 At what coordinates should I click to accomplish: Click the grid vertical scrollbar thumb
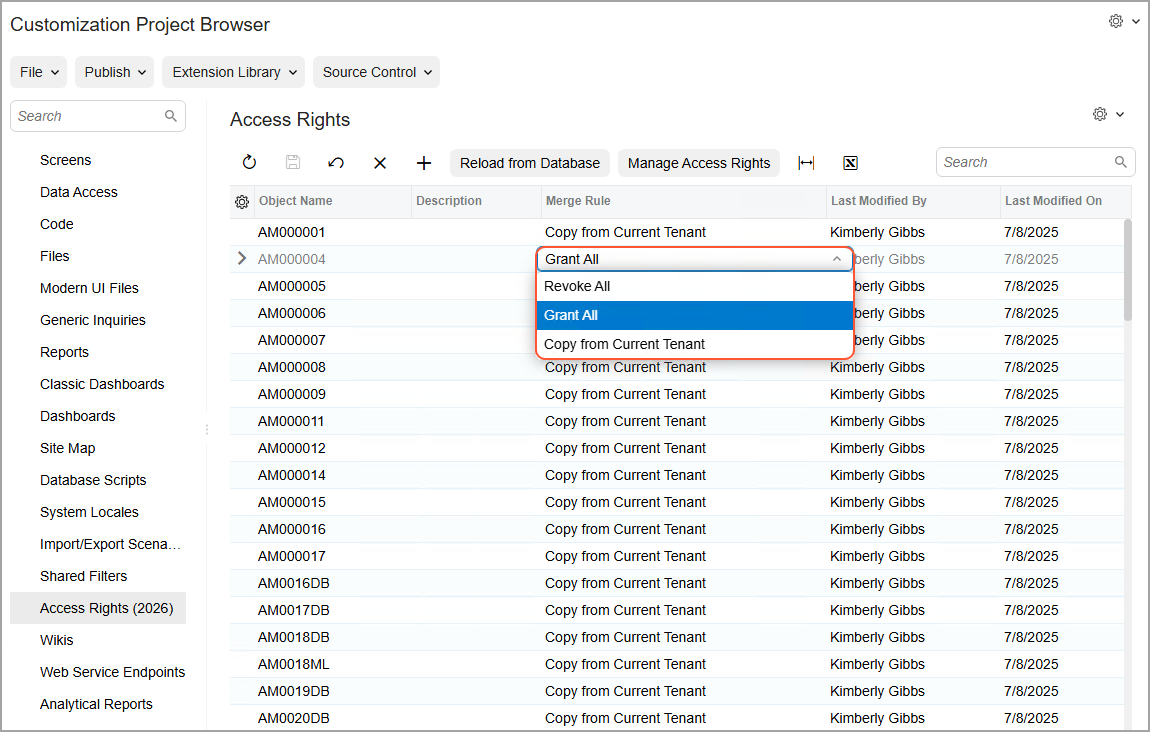[x=1128, y=270]
